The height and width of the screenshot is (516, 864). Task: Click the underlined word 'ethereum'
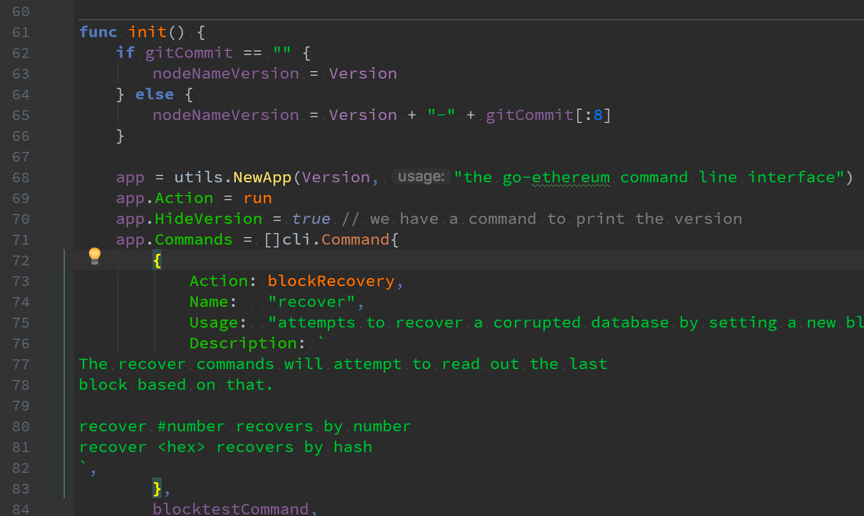pyautogui.click(x=571, y=178)
